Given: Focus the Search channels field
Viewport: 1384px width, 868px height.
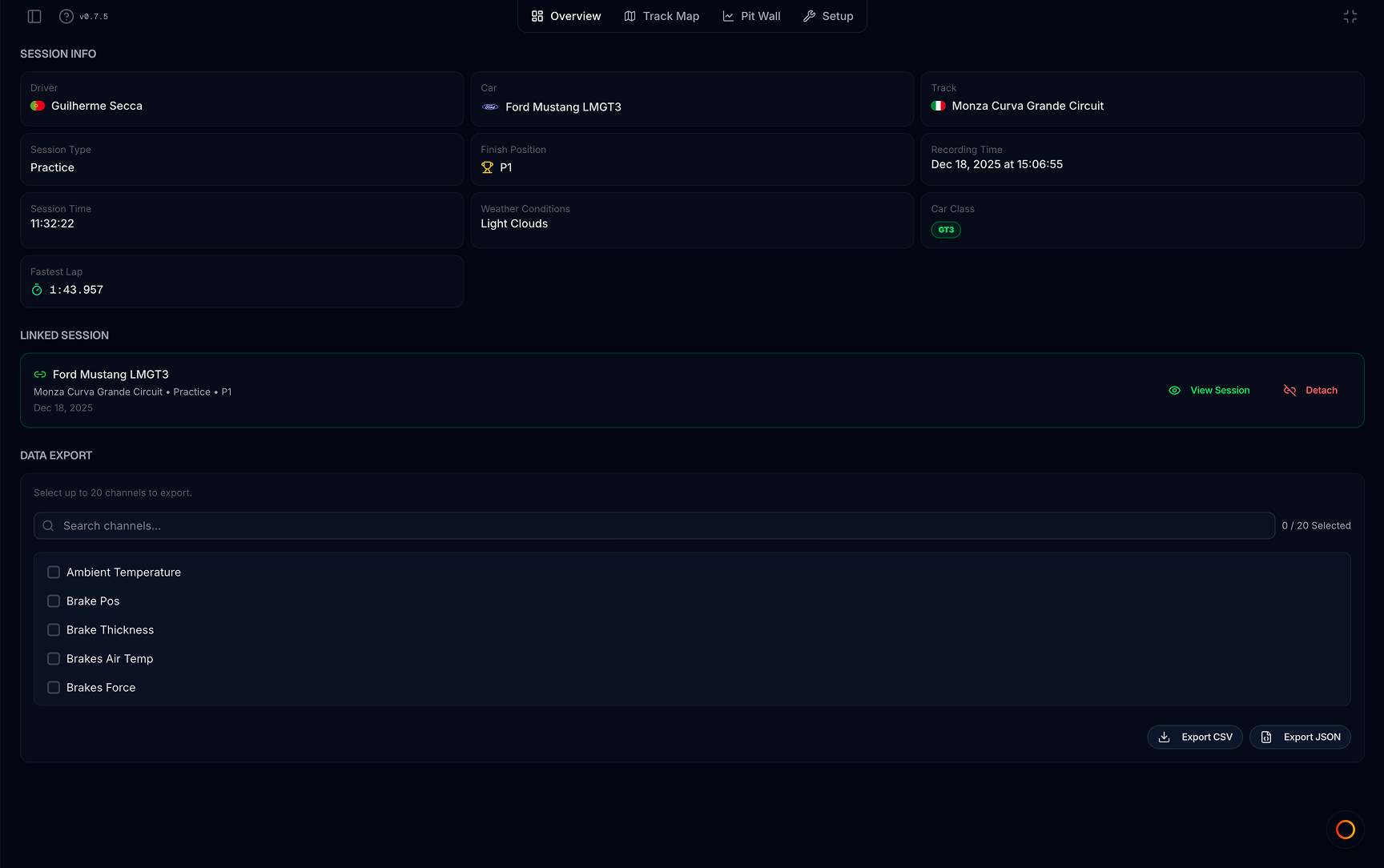Looking at the screenshot, I should pyautogui.click(x=654, y=525).
